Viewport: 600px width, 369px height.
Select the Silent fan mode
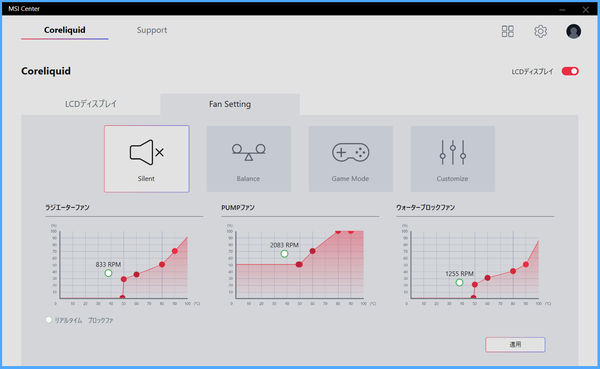click(147, 158)
